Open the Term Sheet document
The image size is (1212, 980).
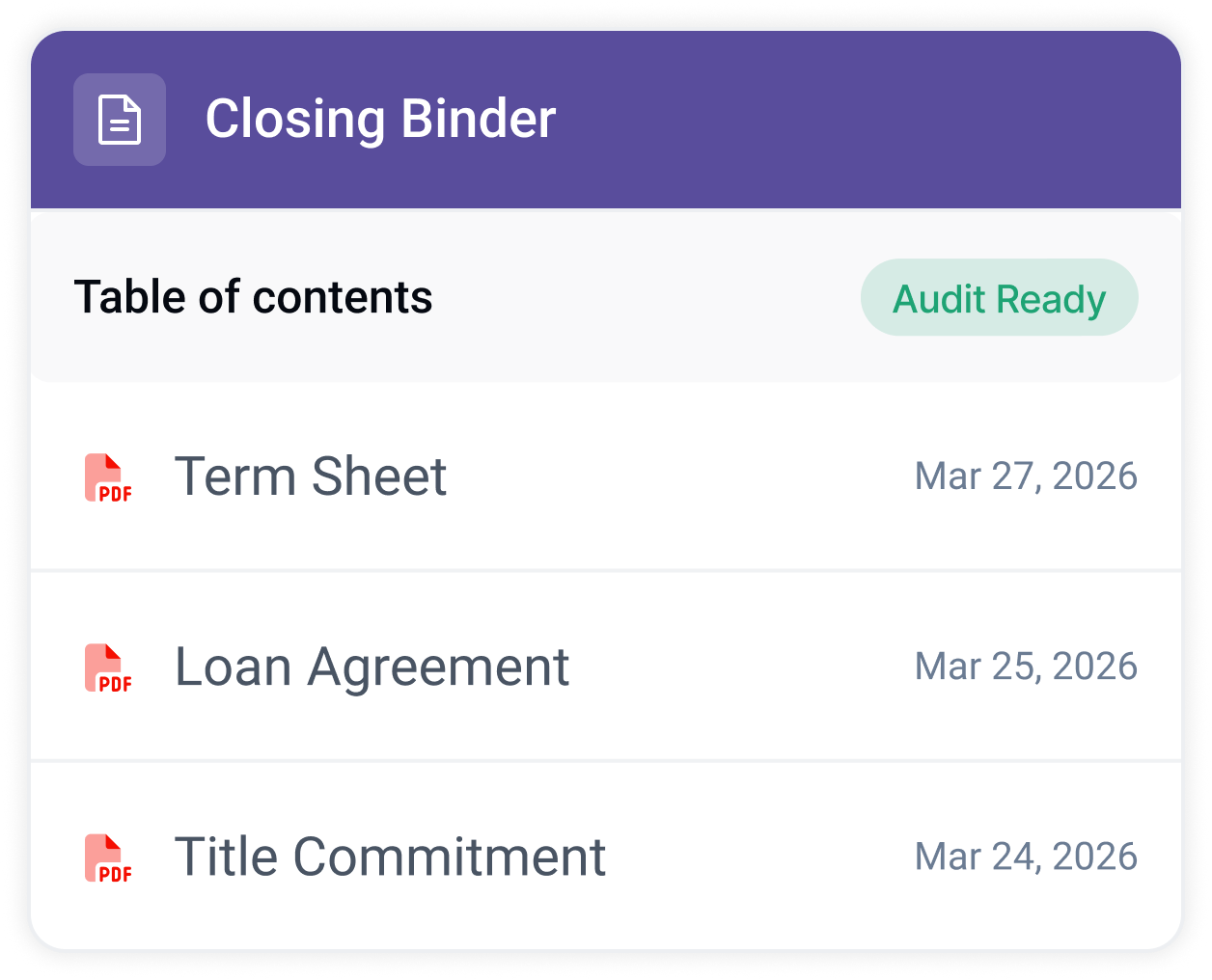pyautogui.click(x=311, y=476)
